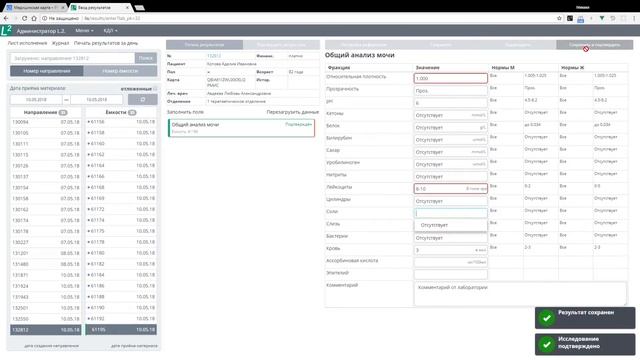Click 'Печать результатов' button above patient info
Image resolution: width=640 pixels, height=360 pixels.
click(204, 44)
